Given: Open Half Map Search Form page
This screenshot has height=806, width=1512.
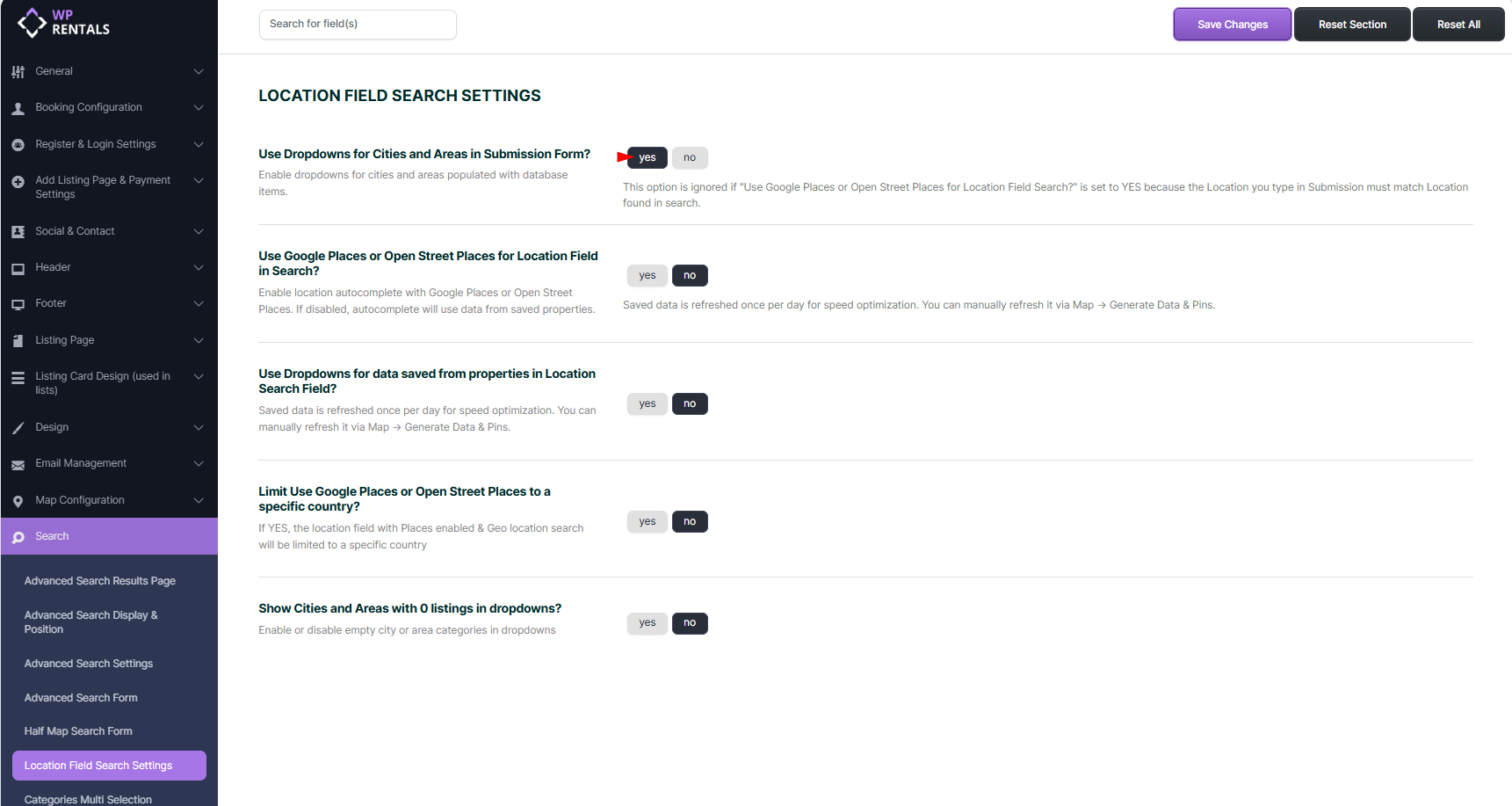Looking at the screenshot, I should 78,731.
